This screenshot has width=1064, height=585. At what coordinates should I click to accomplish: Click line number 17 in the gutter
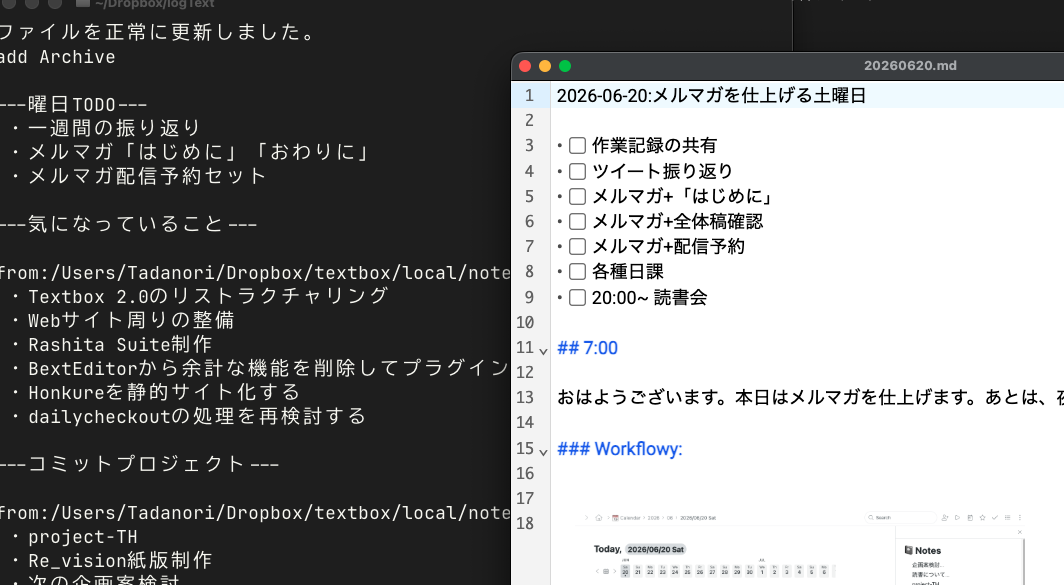525,499
